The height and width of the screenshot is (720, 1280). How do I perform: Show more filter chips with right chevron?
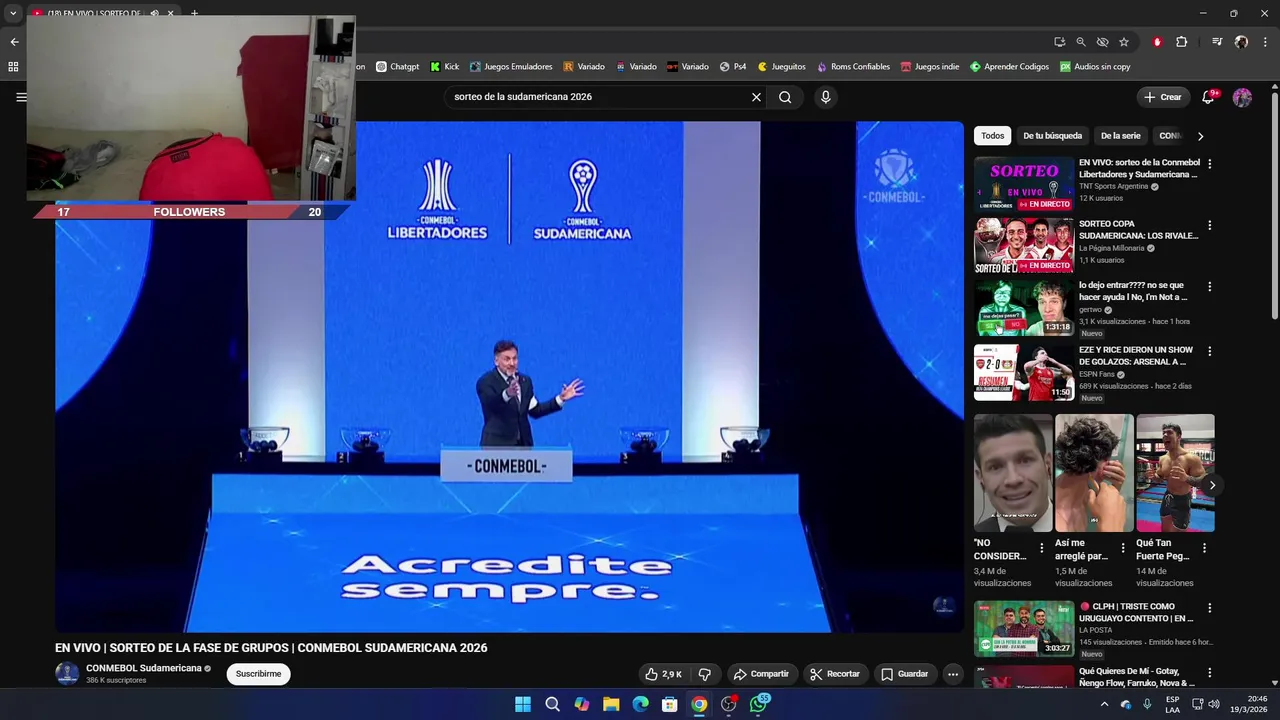(x=1200, y=136)
